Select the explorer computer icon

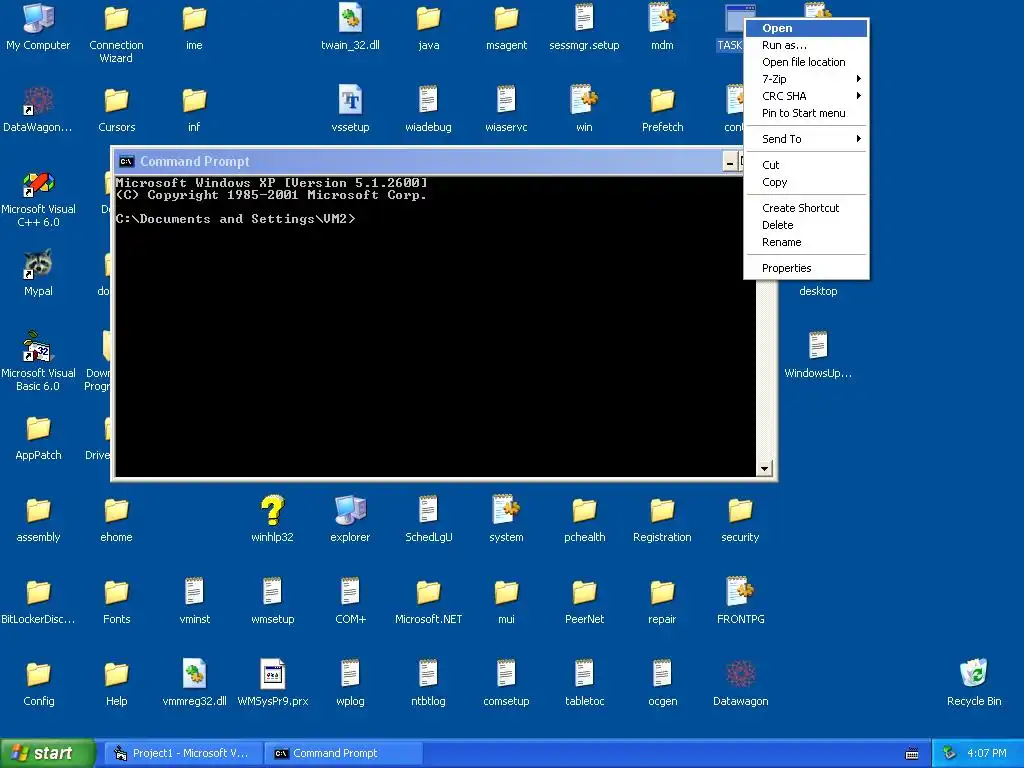(350, 511)
